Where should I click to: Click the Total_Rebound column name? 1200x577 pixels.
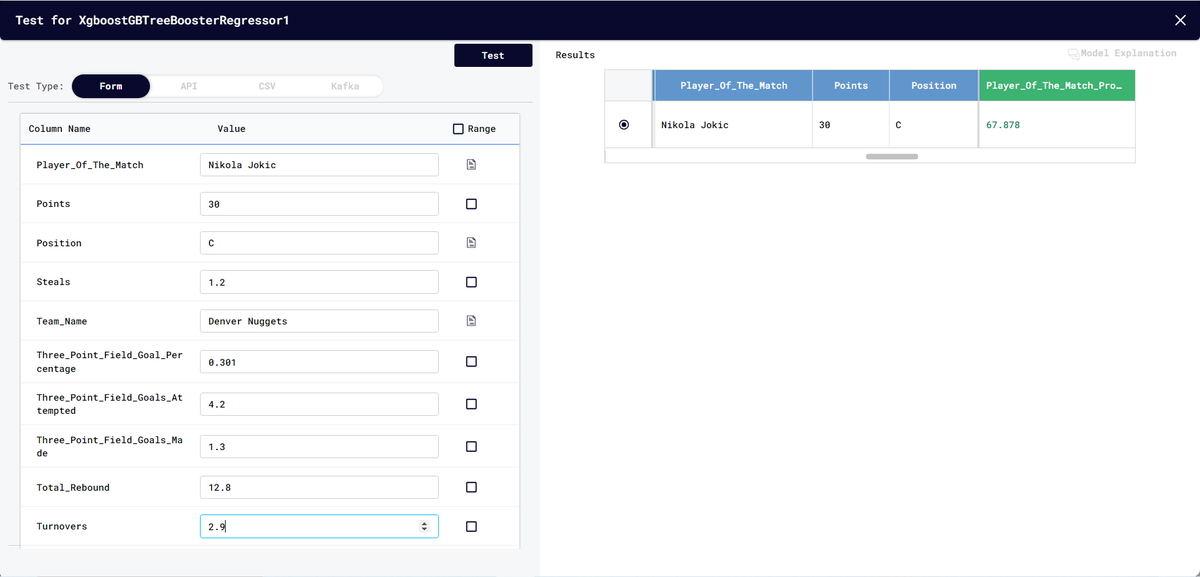tap(73, 487)
